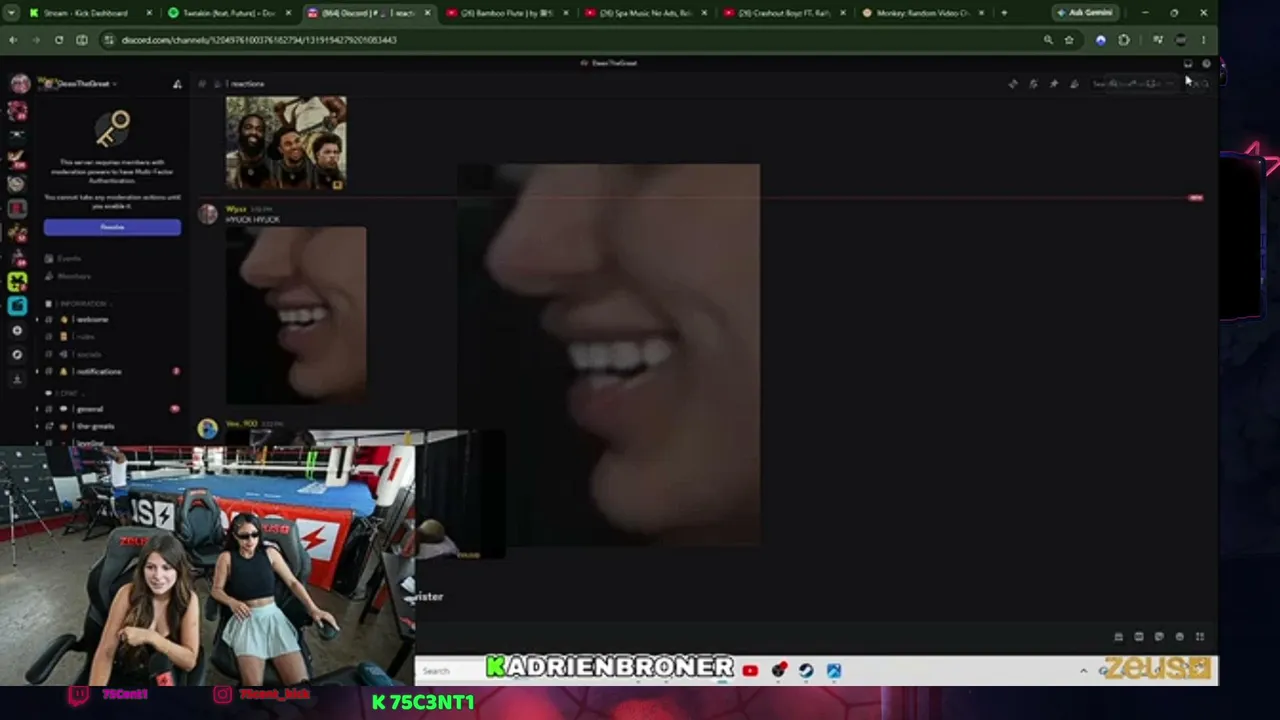The width and height of the screenshot is (1280, 720).
Task: Open the notifications channel
Action: coord(99,372)
